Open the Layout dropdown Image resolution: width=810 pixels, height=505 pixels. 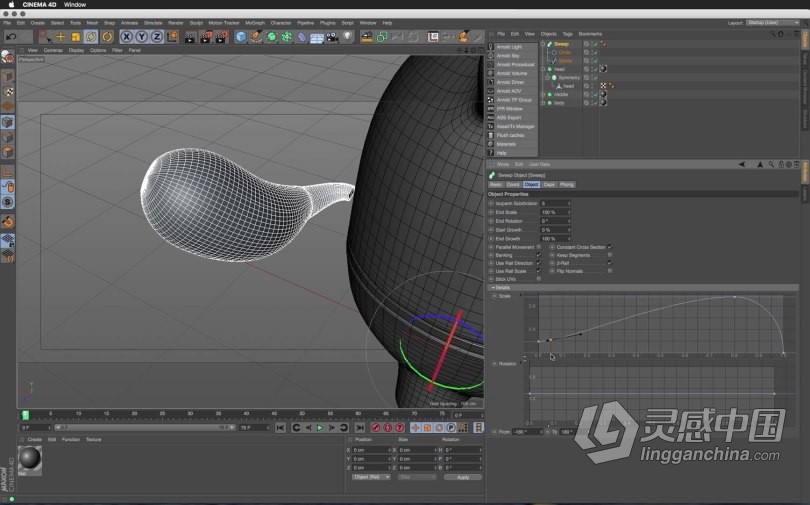(773, 23)
